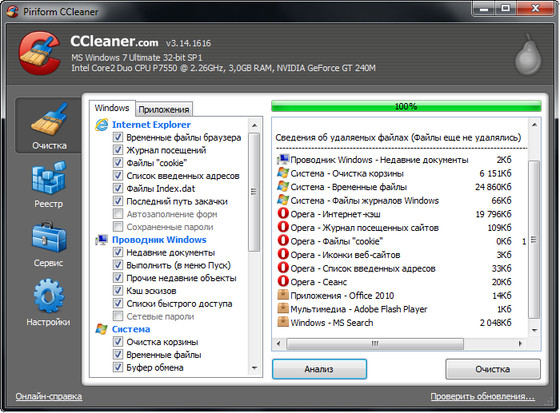Click the Система category flag icon

point(102,329)
